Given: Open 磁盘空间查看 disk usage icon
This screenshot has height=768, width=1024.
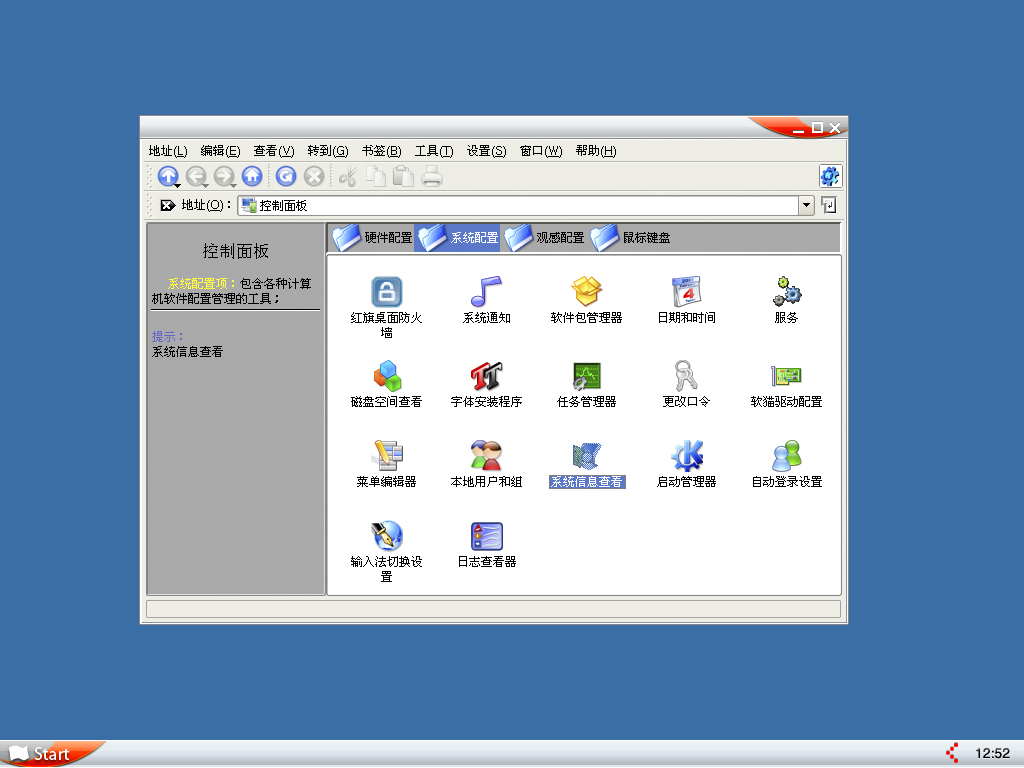Looking at the screenshot, I should coord(387,376).
